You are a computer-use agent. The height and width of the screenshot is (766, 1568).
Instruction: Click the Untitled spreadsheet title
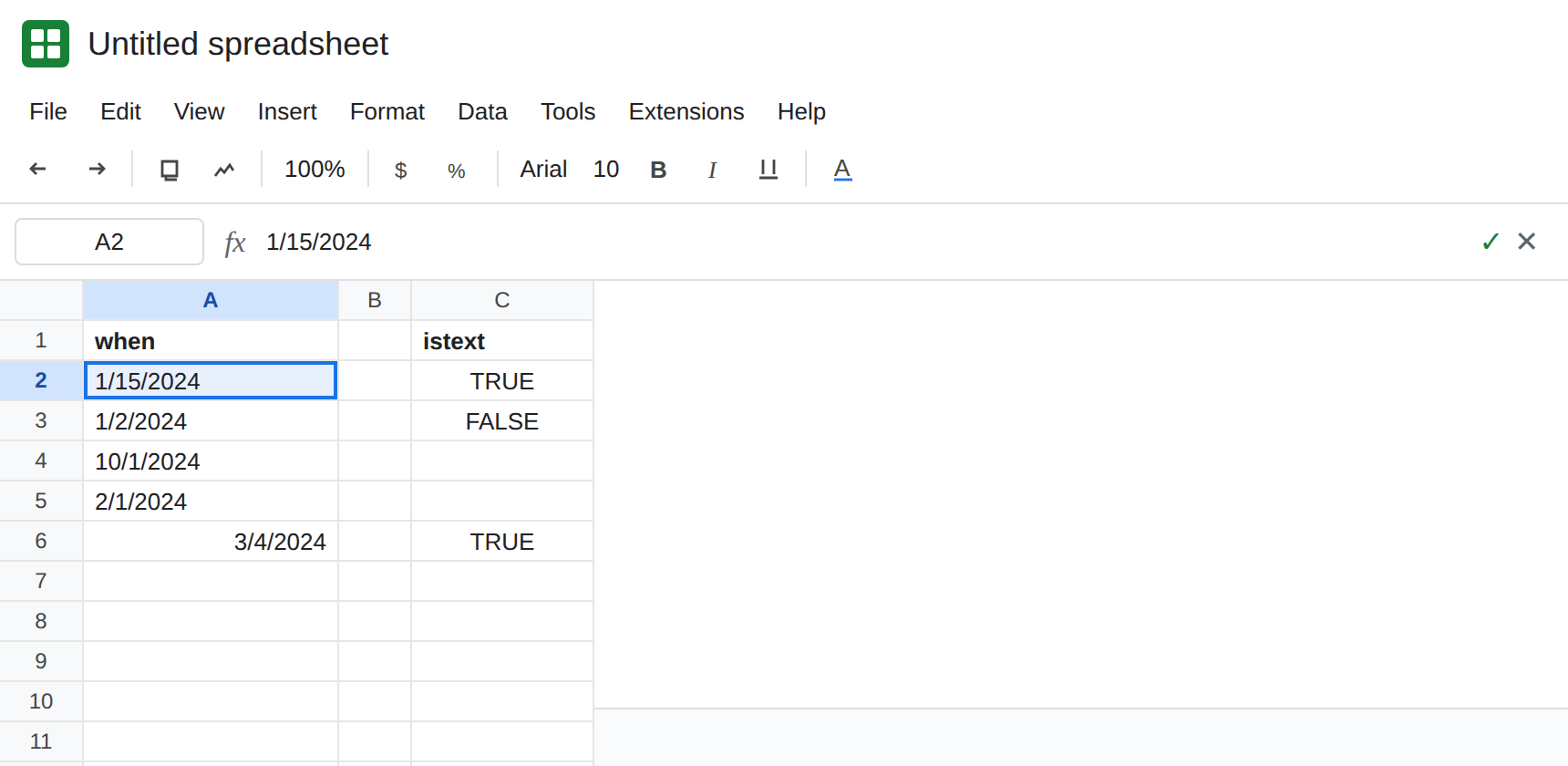pos(238,44)
